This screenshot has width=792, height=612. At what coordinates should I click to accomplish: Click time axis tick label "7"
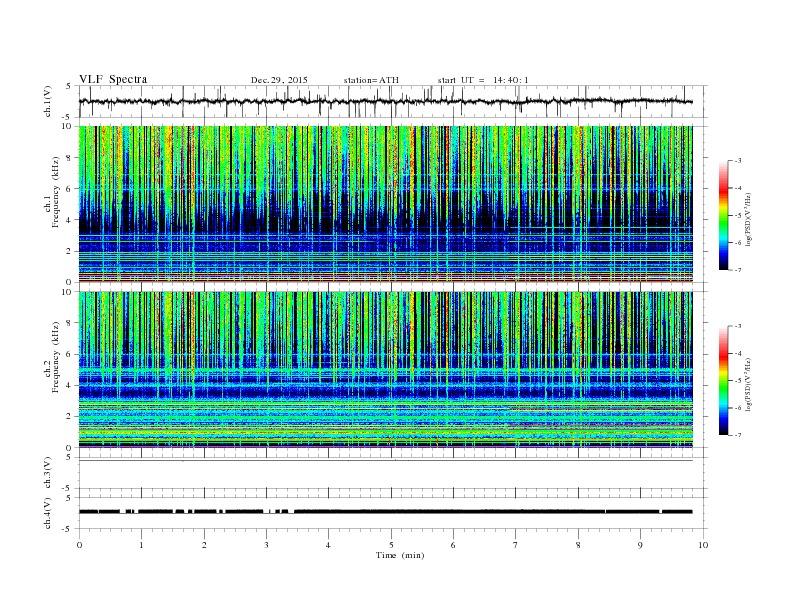tap(516, 545)
